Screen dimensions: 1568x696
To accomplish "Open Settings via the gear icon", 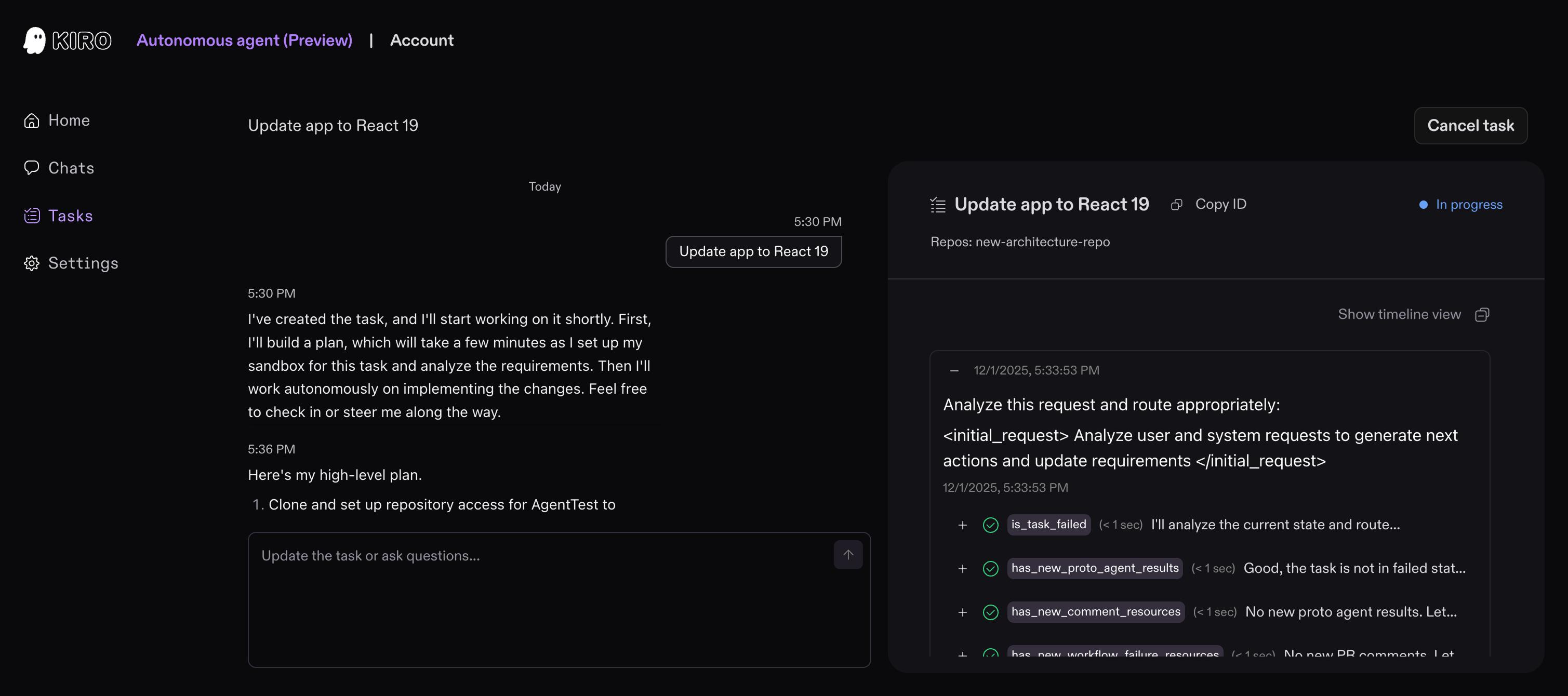I will click(32, 263).
